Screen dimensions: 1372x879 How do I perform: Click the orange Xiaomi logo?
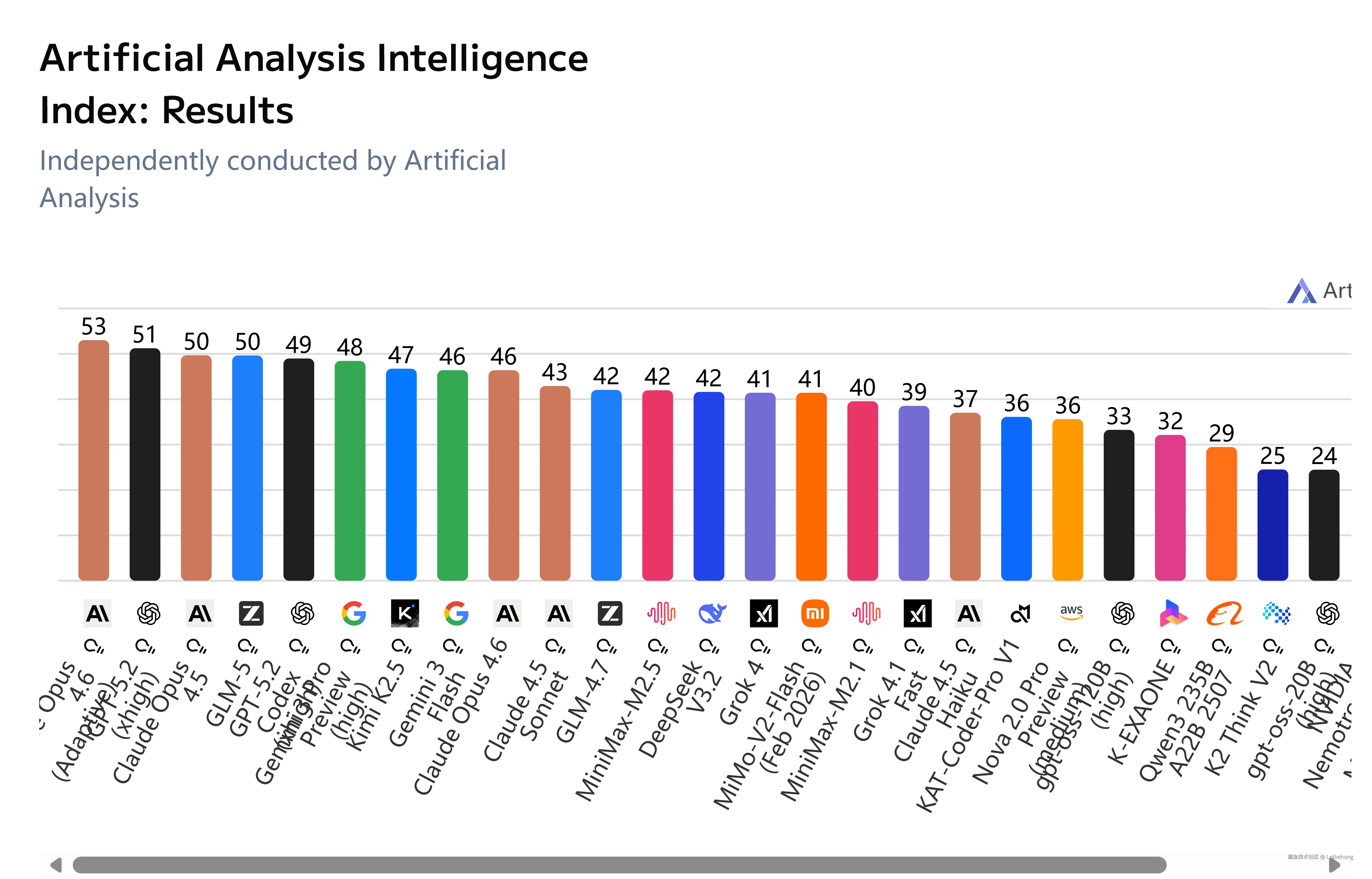[x=815, y=614]
